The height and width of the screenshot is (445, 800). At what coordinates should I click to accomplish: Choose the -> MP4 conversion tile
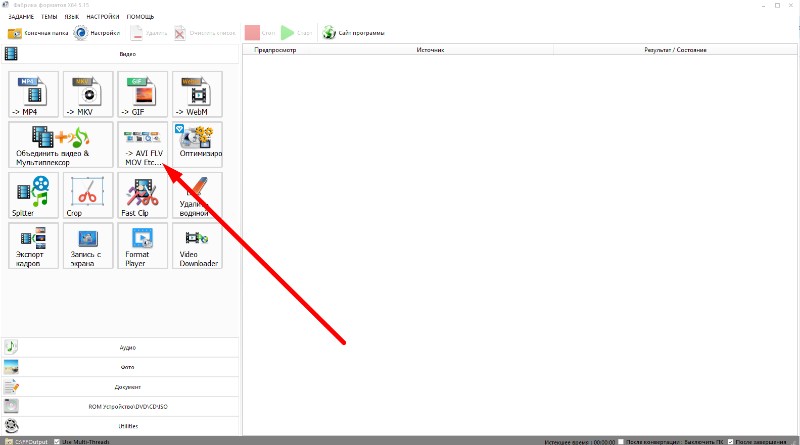[x=34, y=94]
